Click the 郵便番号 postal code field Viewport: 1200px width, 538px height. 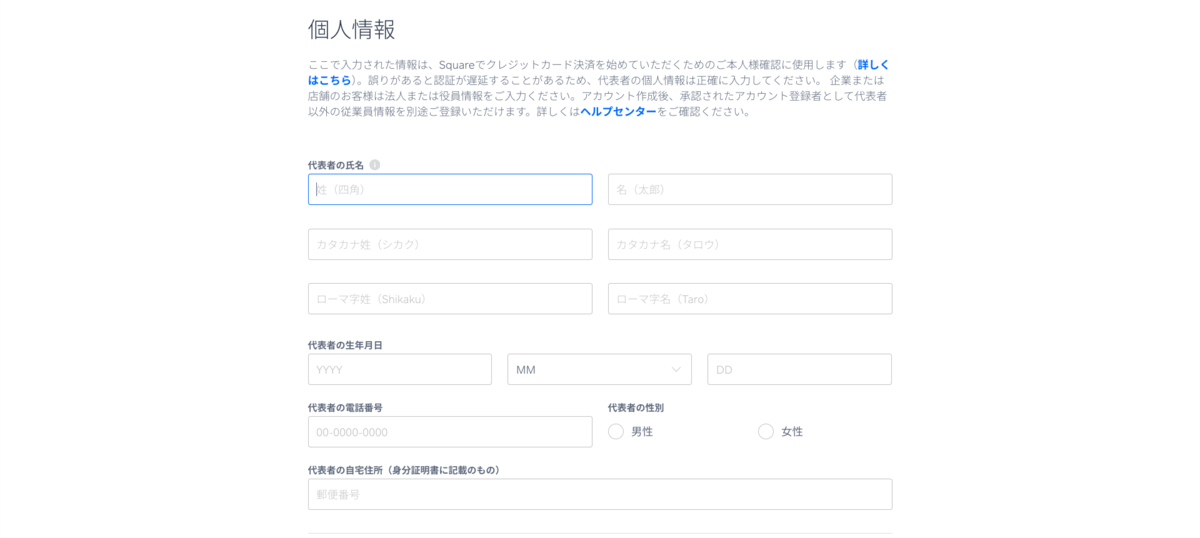click(x=600, y=494)
